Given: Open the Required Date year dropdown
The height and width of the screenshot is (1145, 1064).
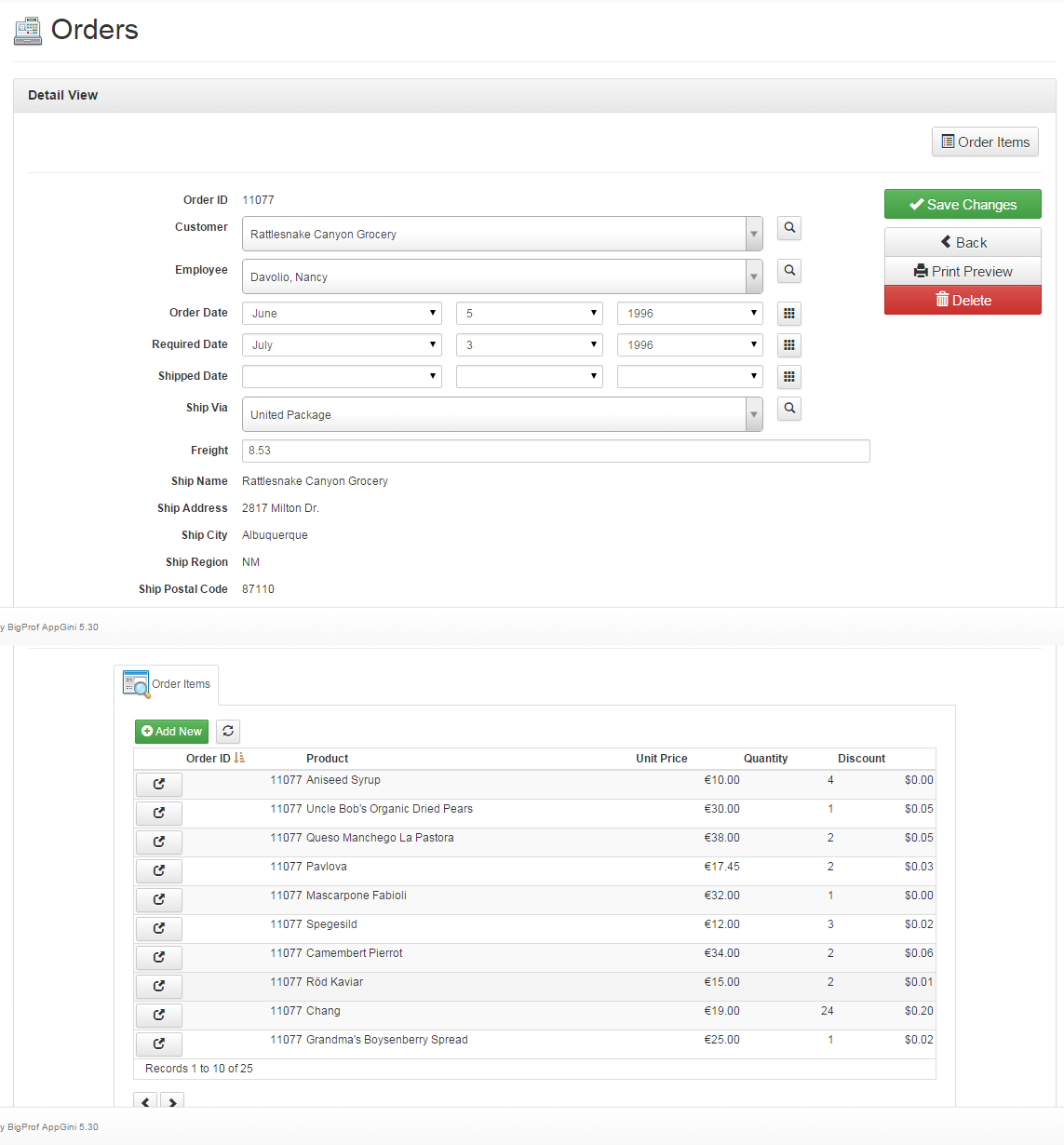Looking at the screenshot, I should 689,344.
